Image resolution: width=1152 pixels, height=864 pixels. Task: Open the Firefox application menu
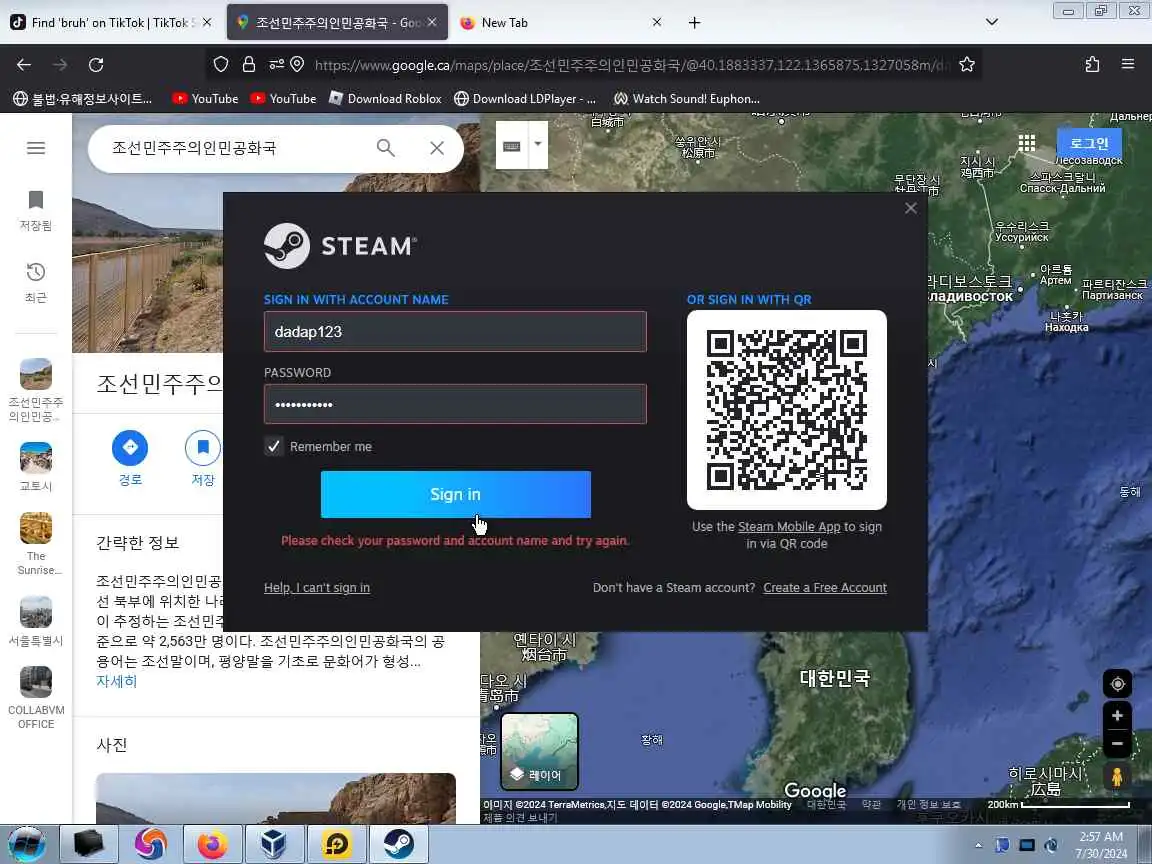[x=1128, y=65]
